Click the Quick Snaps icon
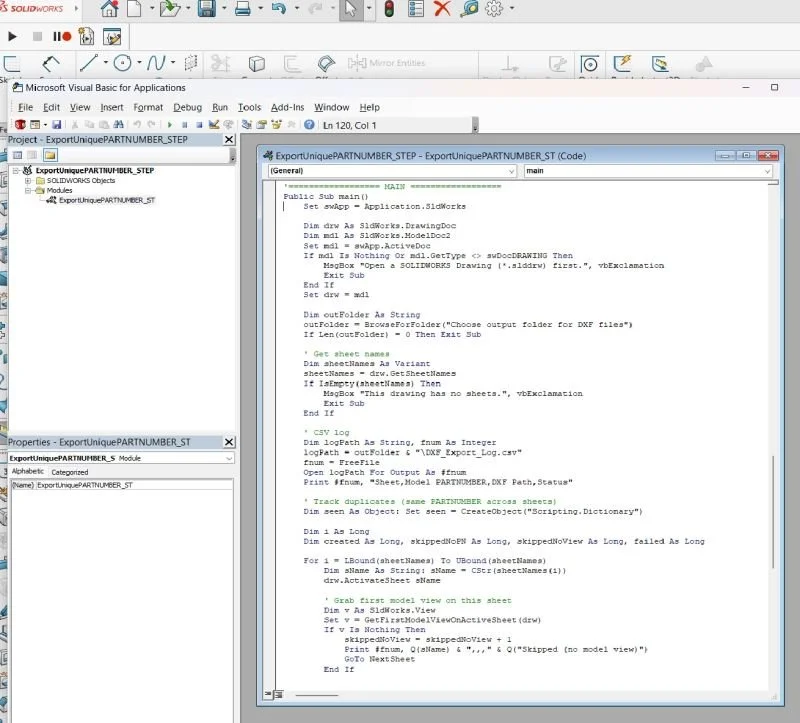 (589, 64)
